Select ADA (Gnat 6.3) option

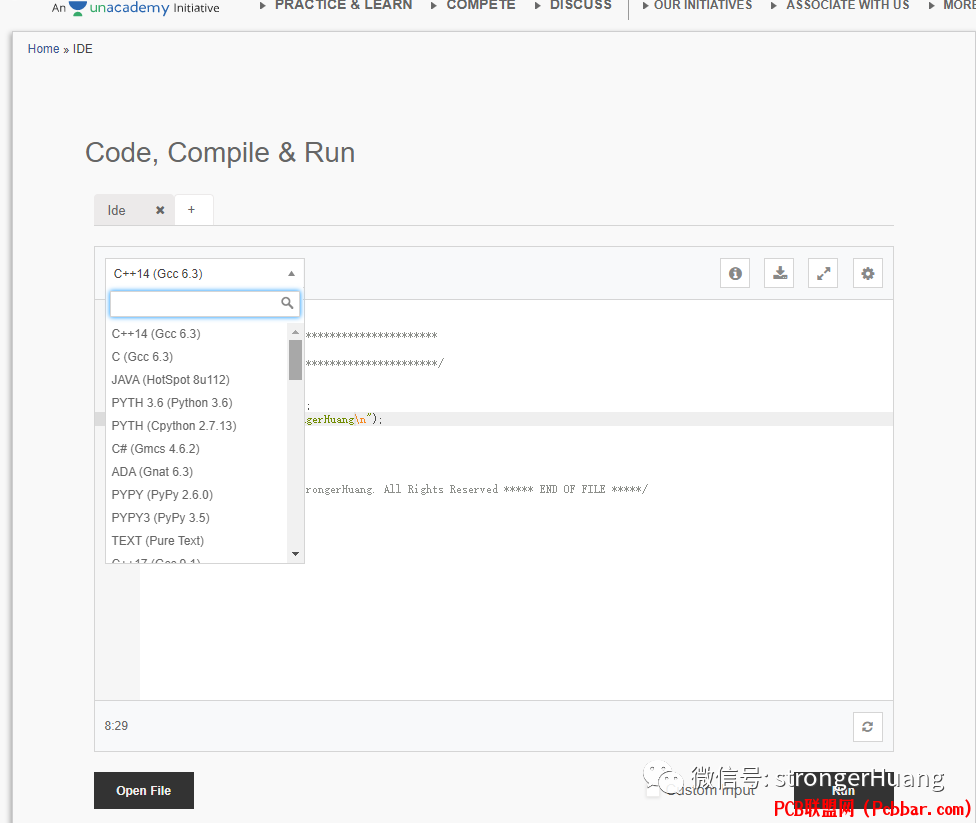pos(197,472)
